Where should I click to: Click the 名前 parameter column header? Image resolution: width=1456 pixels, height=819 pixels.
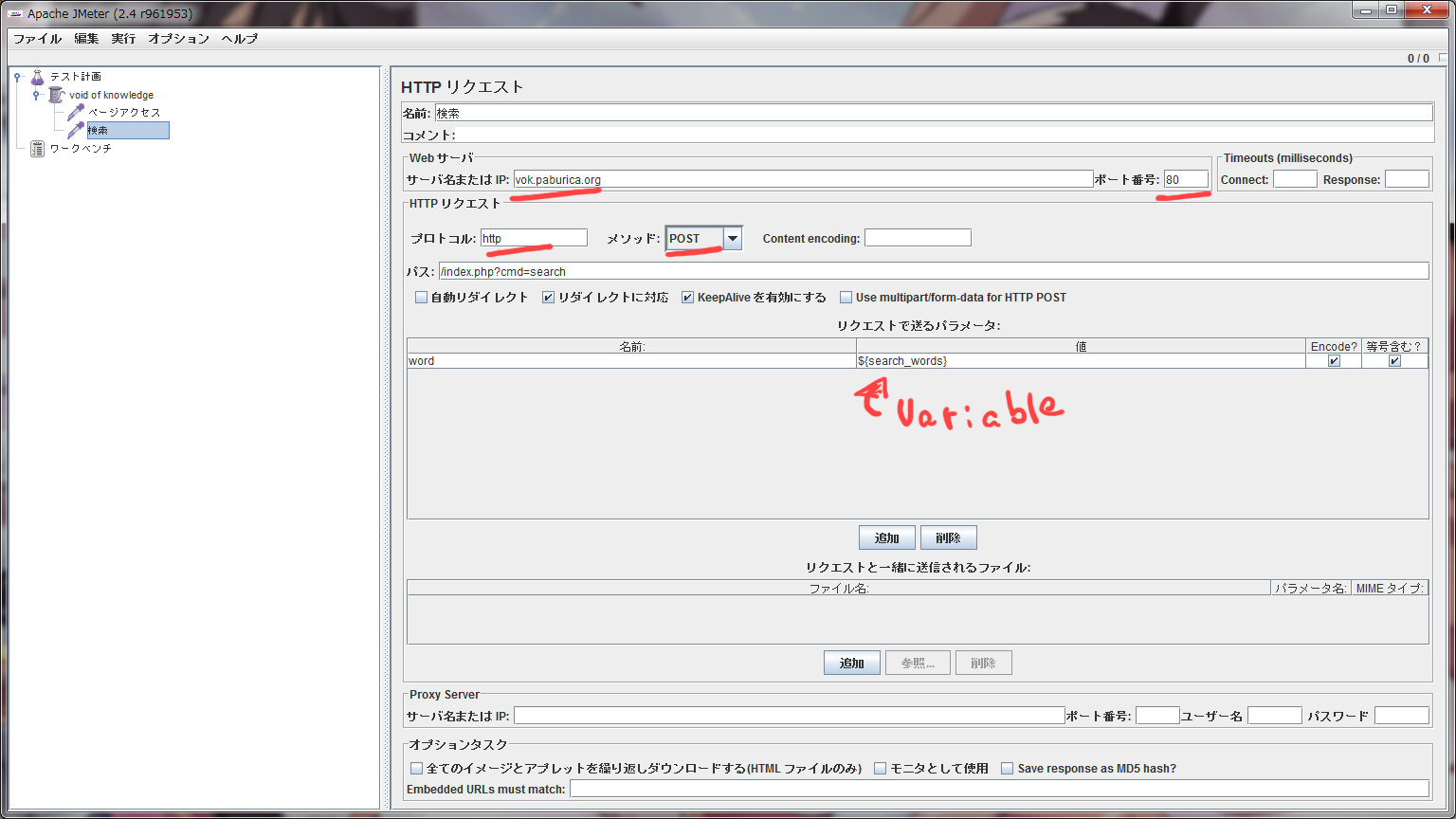[631, 347]
